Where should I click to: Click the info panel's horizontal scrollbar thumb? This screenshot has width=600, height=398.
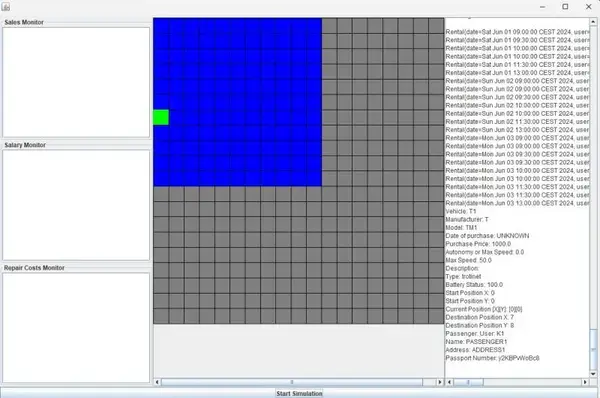468,382
